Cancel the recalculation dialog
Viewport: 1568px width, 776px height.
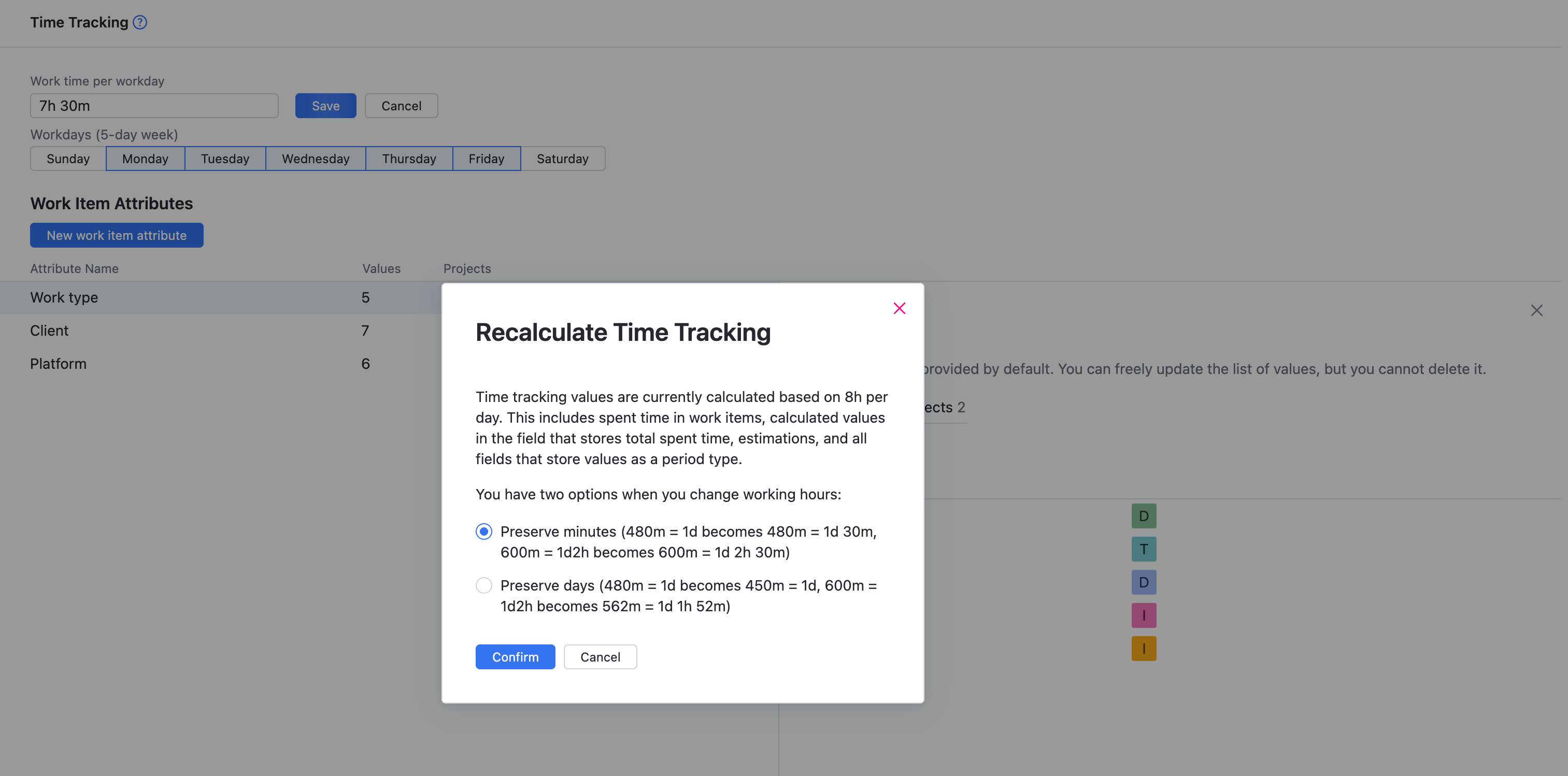tap(600, 657)
